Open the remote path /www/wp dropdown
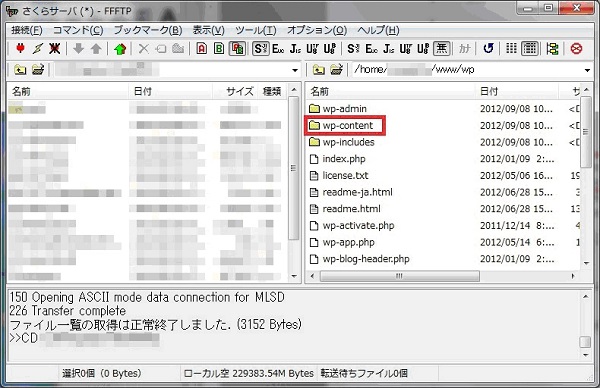 click(587, 70)
